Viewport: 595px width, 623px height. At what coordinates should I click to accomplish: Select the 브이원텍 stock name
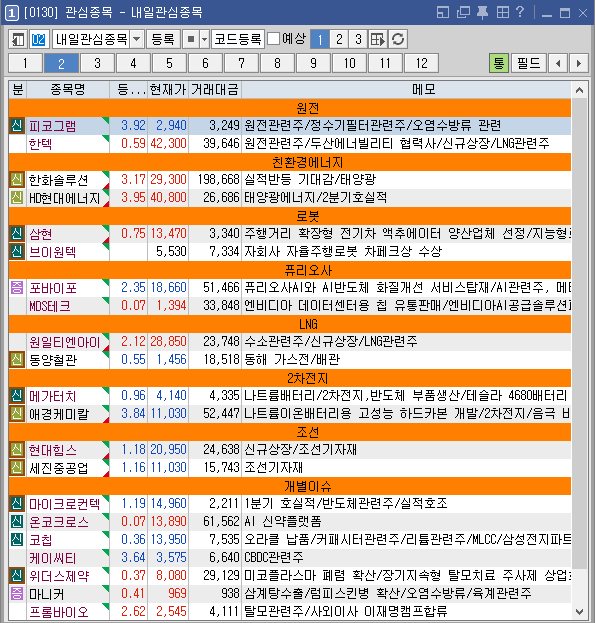[x=52, y=252]
